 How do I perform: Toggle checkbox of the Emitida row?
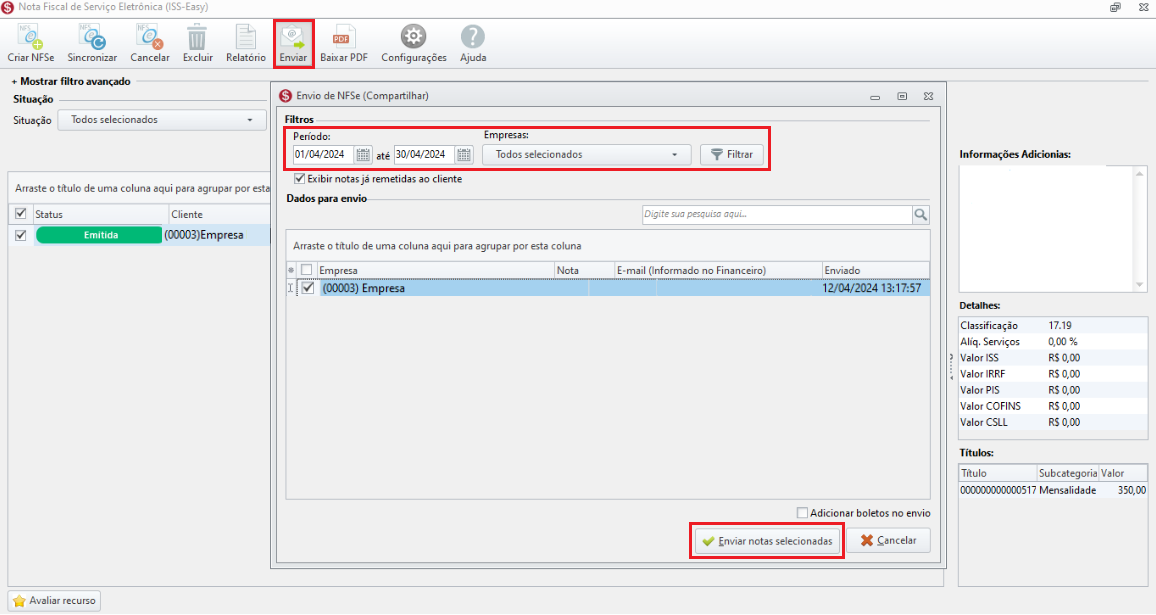pos(21,235)
